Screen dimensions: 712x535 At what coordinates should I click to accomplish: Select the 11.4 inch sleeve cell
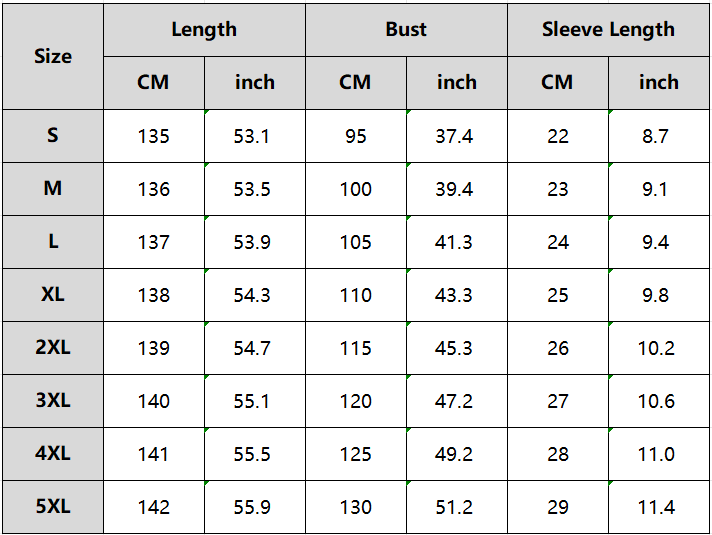point(656,507)
